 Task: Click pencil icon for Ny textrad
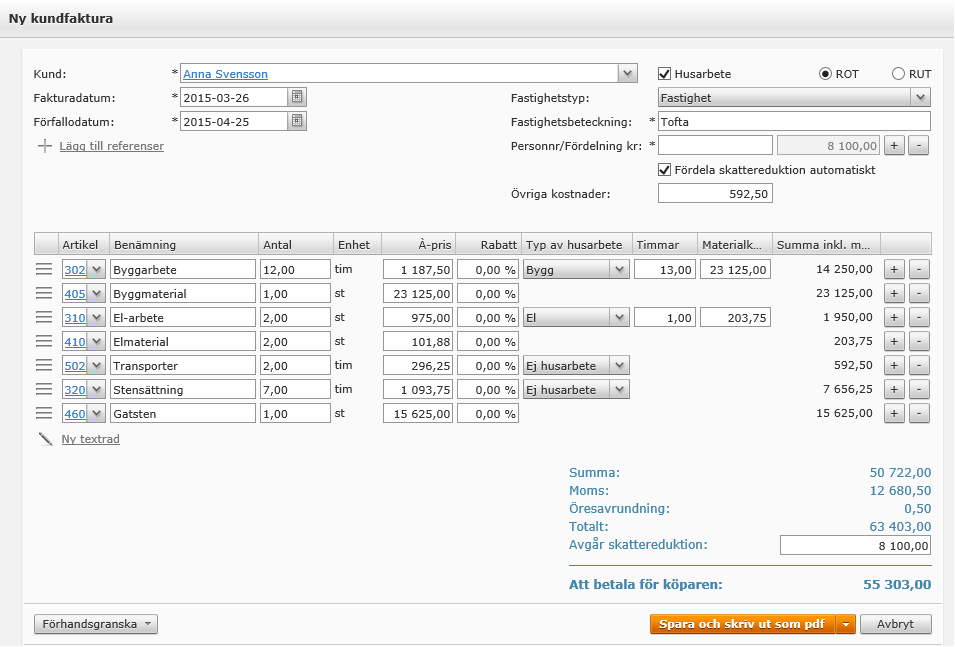pyautogui.click(x=45, y=439)
